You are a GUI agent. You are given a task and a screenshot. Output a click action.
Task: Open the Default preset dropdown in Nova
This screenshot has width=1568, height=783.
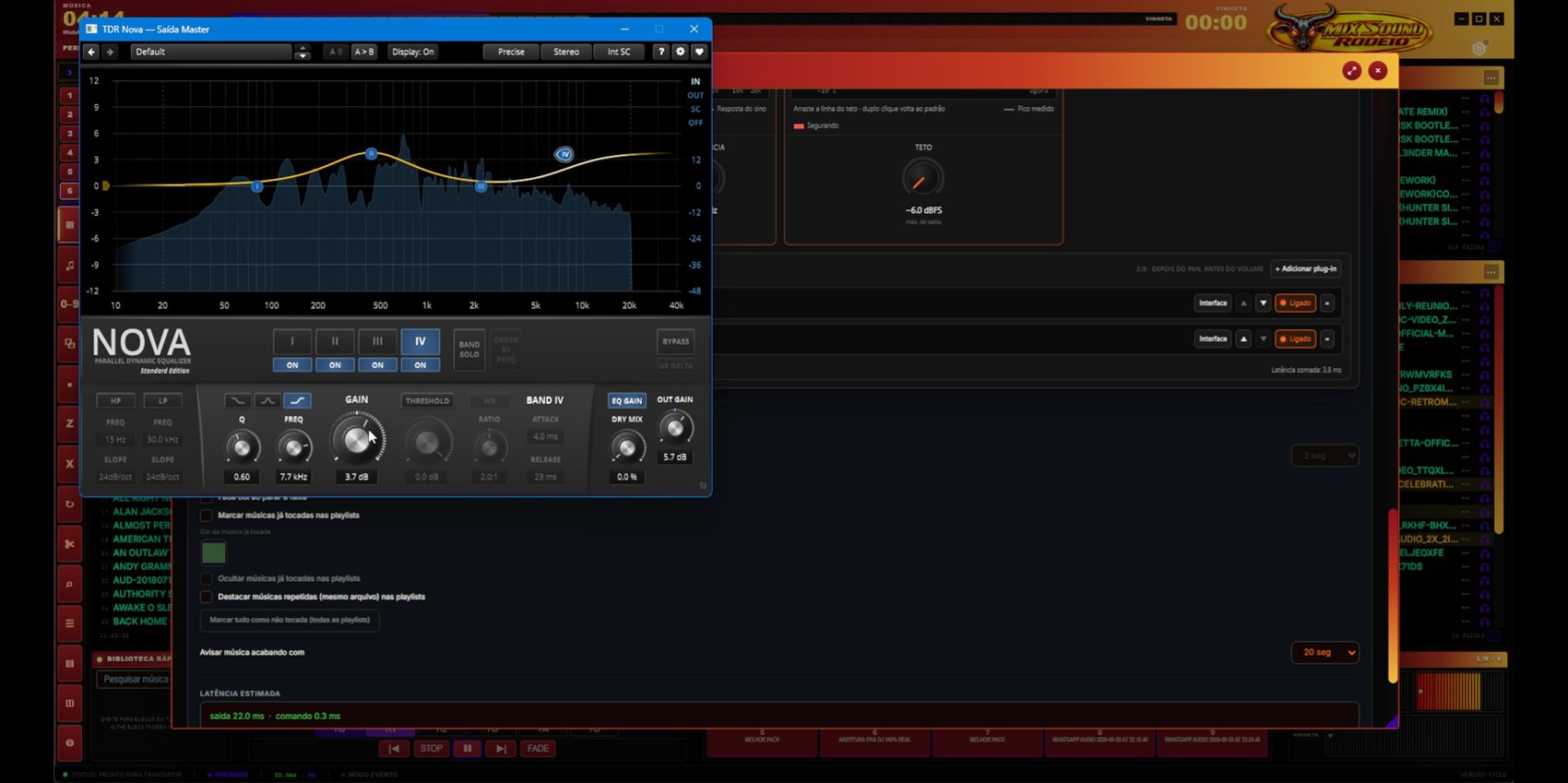[211, 52]
